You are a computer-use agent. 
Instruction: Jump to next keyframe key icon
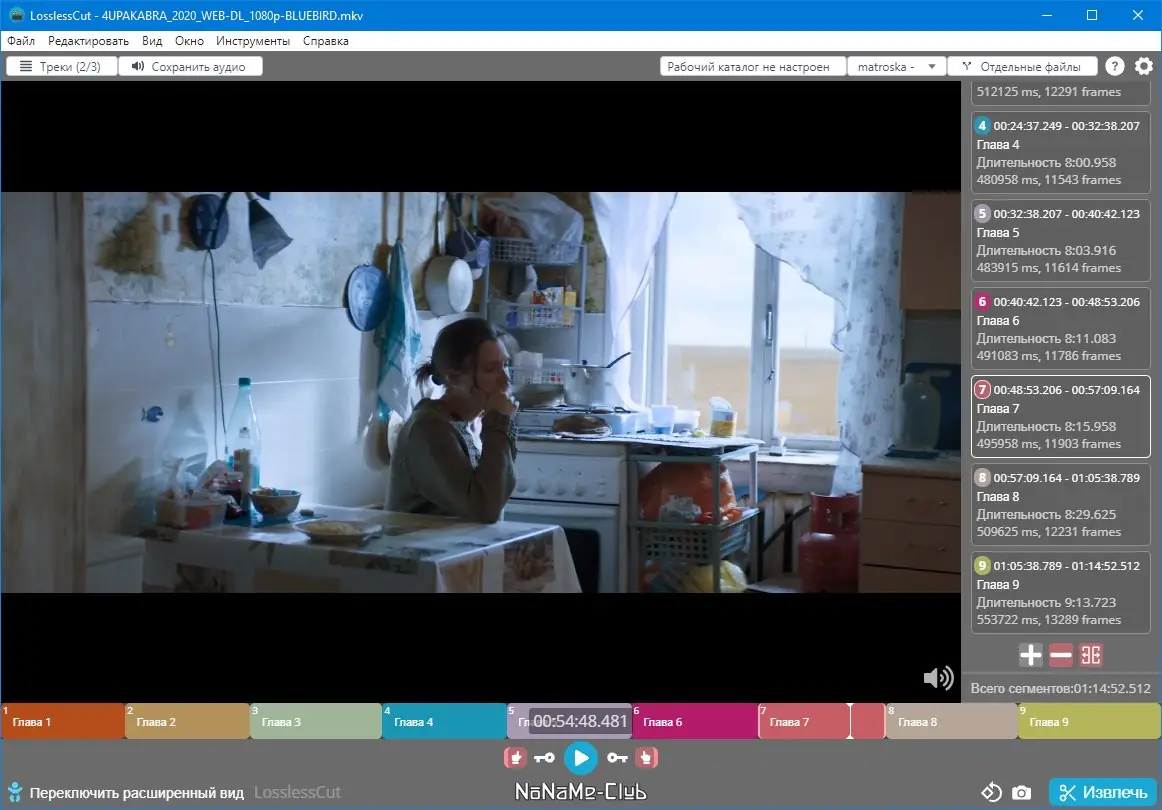pyautogui.click(x=617, y=757)
